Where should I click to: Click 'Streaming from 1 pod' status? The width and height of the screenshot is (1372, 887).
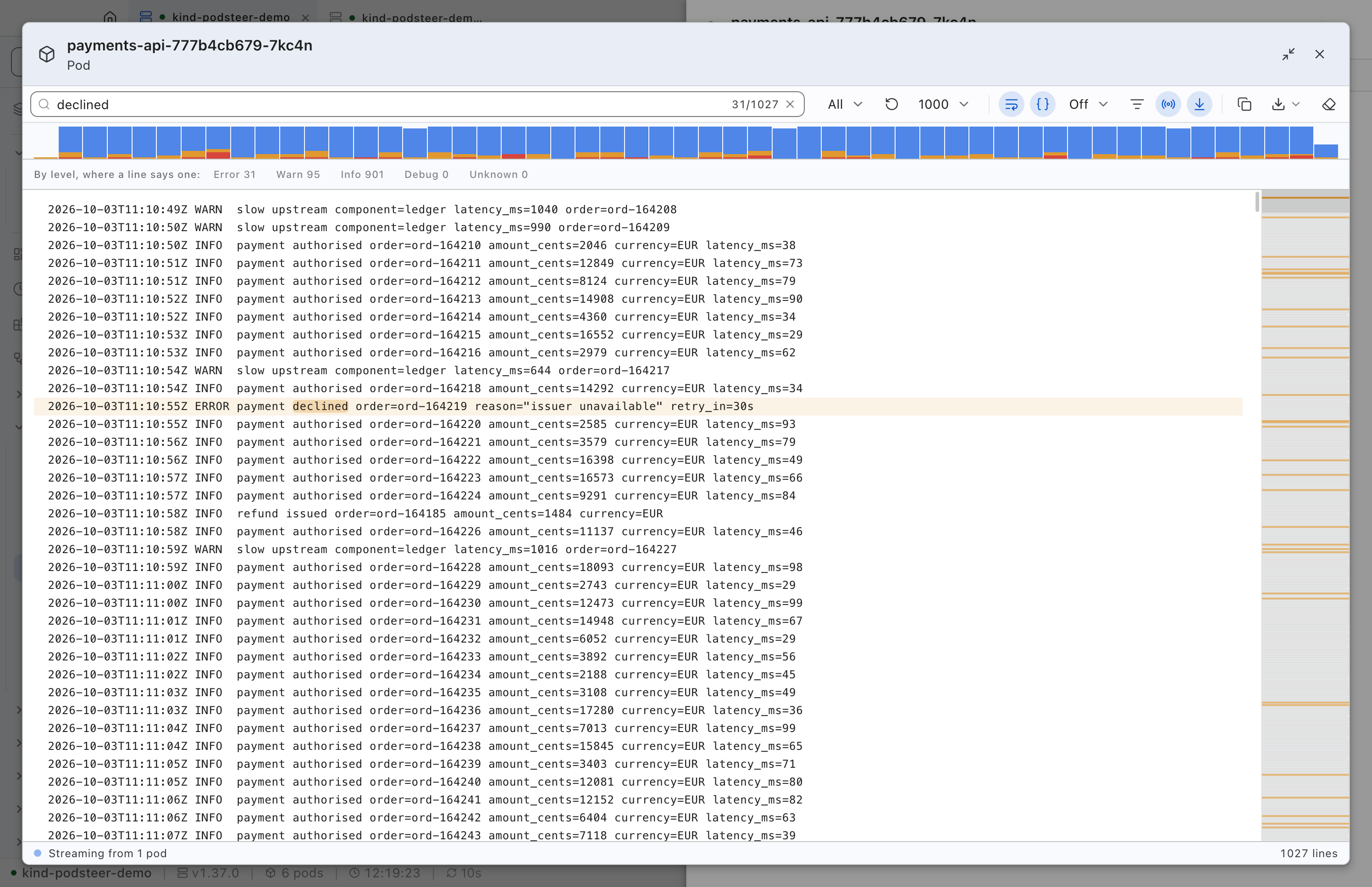pos(108,853)
